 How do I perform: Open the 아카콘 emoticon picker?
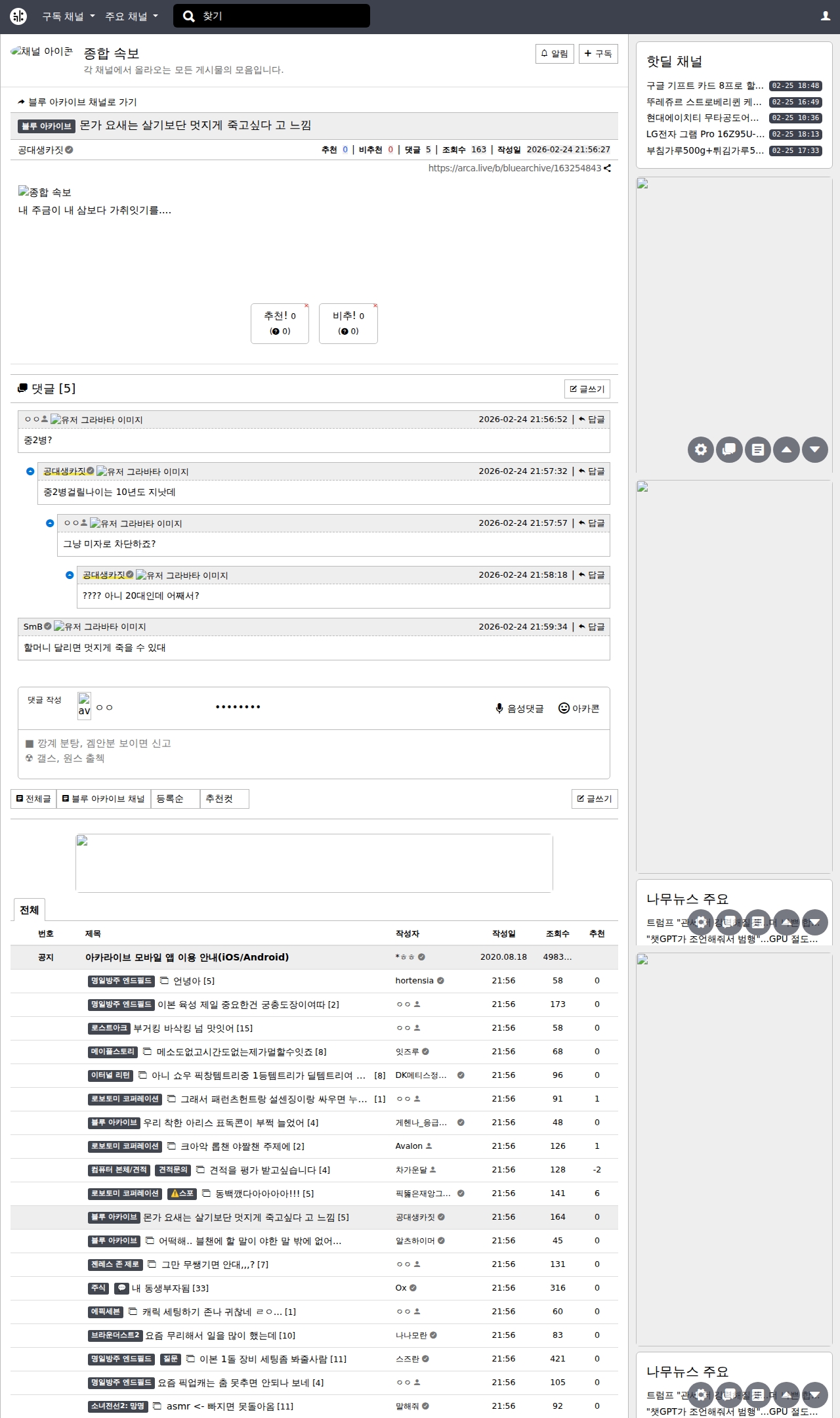[x=579, y=709]
